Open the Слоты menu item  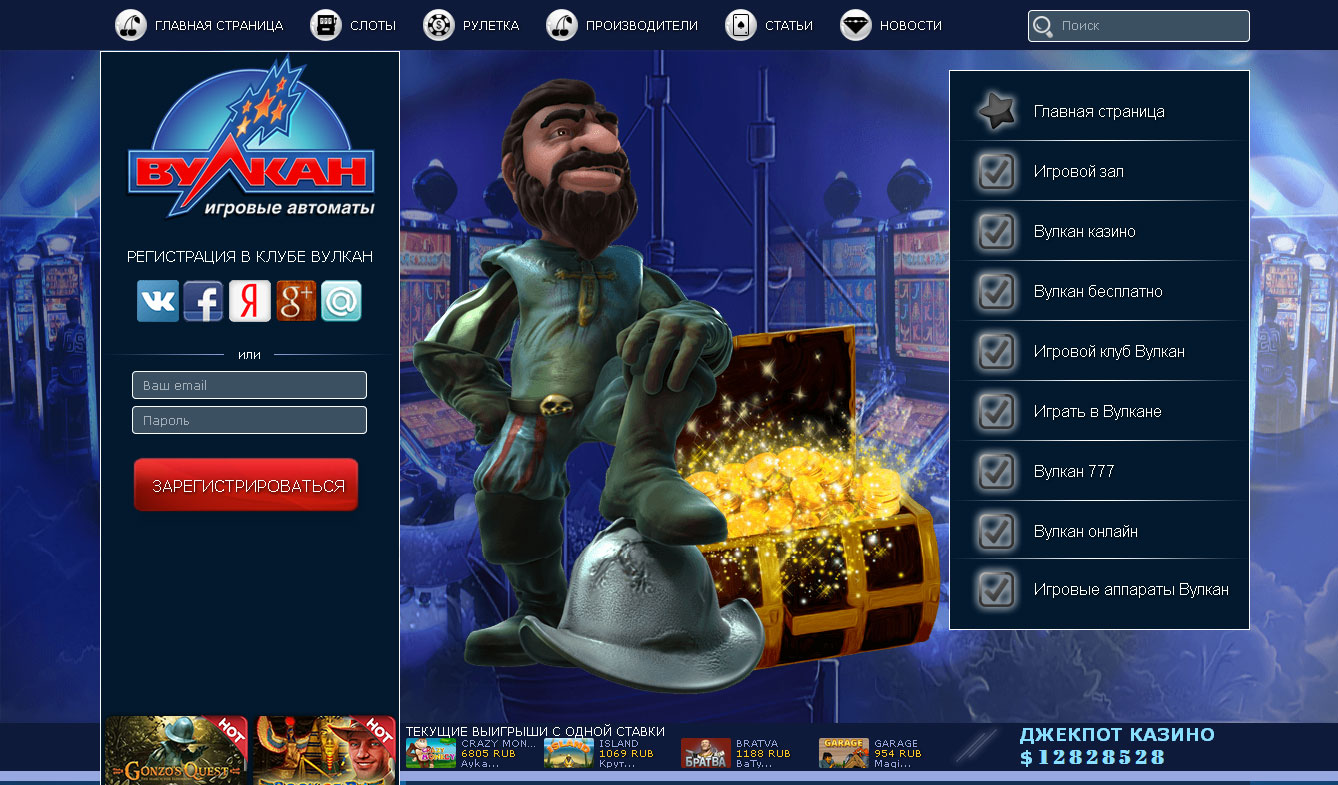(373, 25)
